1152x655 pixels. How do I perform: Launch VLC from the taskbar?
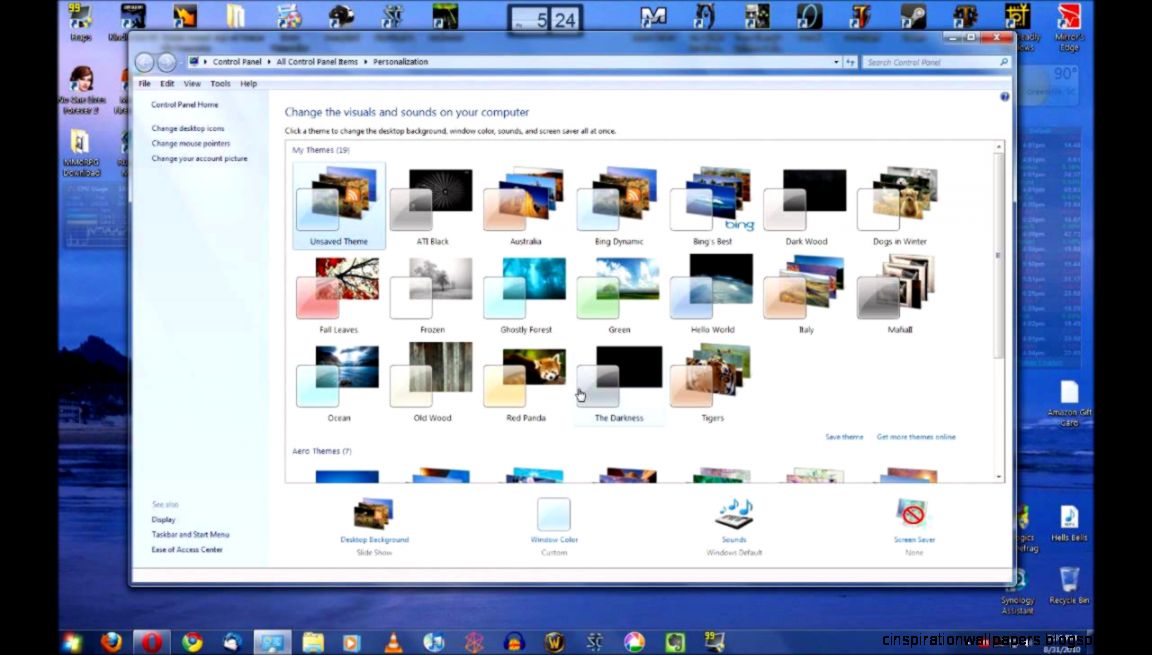click(394, 641)
